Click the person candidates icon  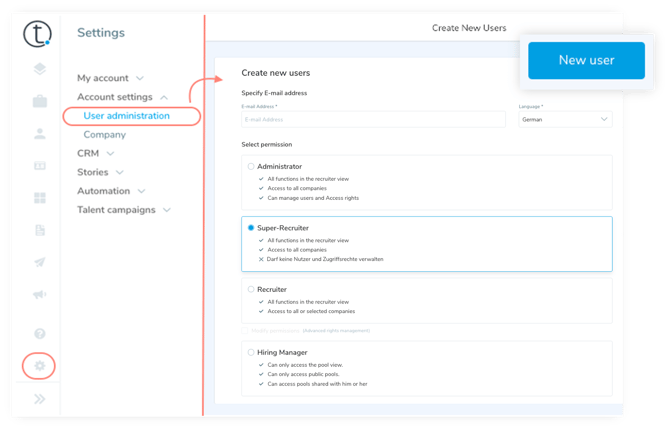click(x=40, y=133)
